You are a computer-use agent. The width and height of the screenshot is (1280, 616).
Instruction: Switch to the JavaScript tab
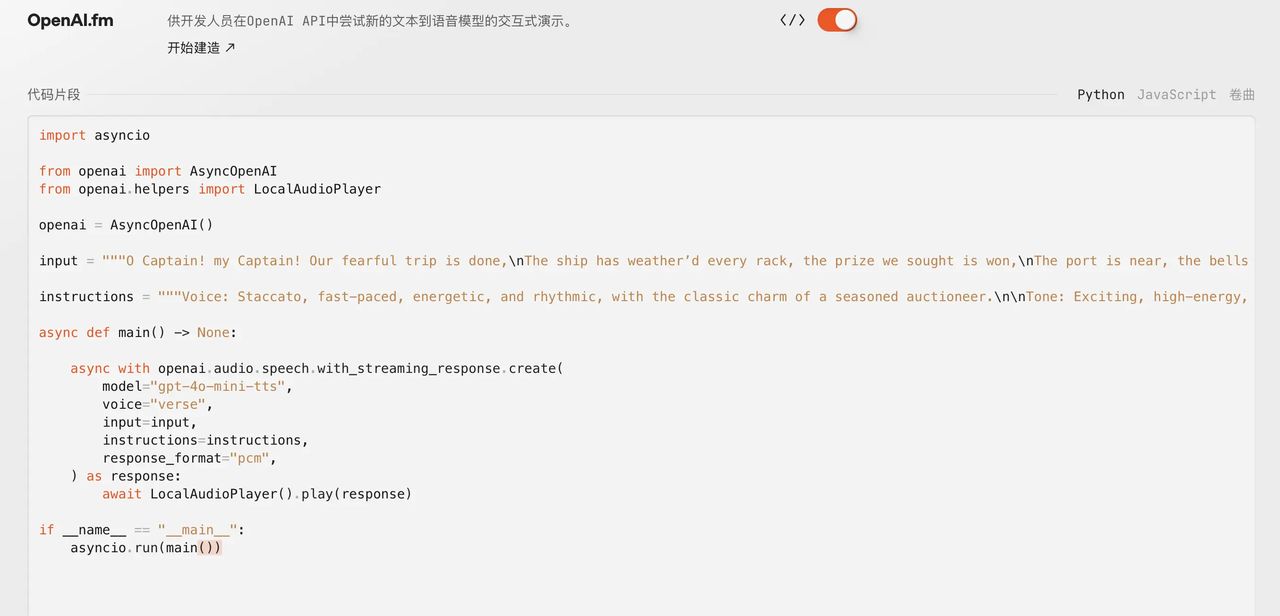[1176, 94]
